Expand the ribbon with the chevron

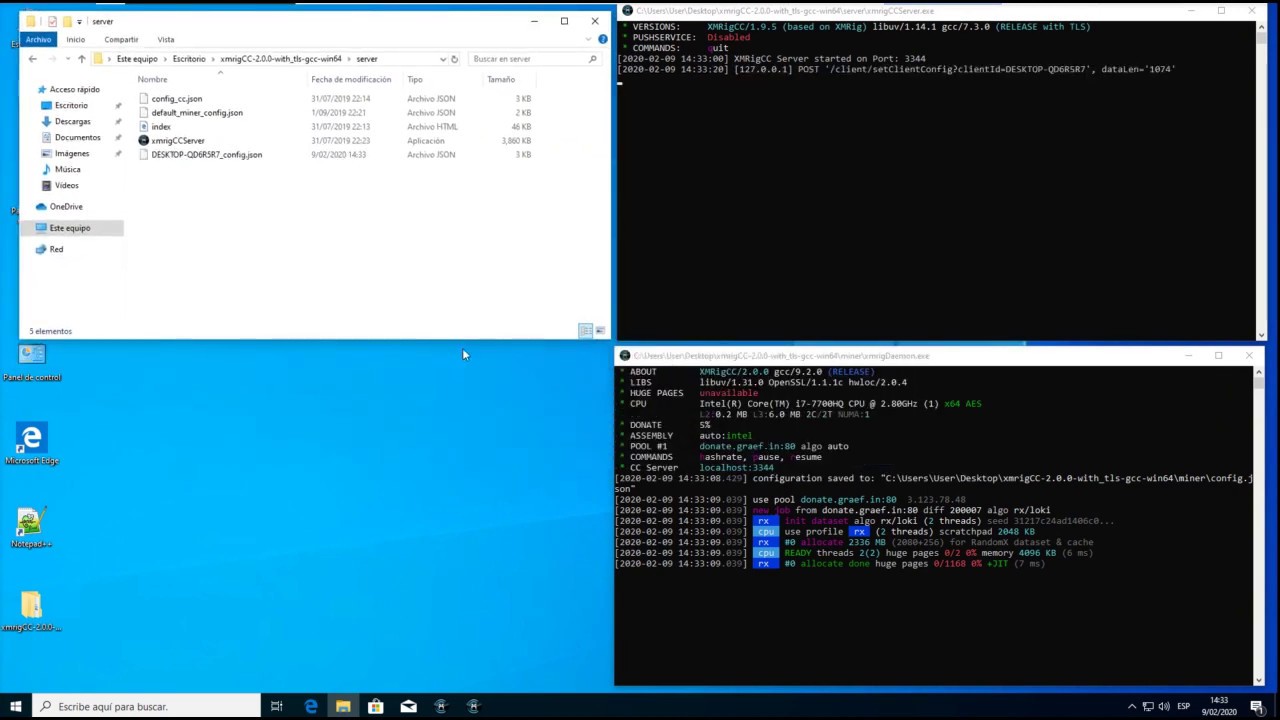(590, 39)
